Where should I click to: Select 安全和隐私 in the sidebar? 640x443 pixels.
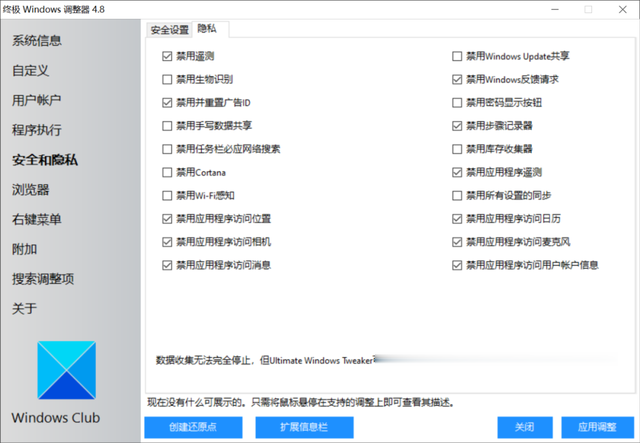(x=45, y=160)
